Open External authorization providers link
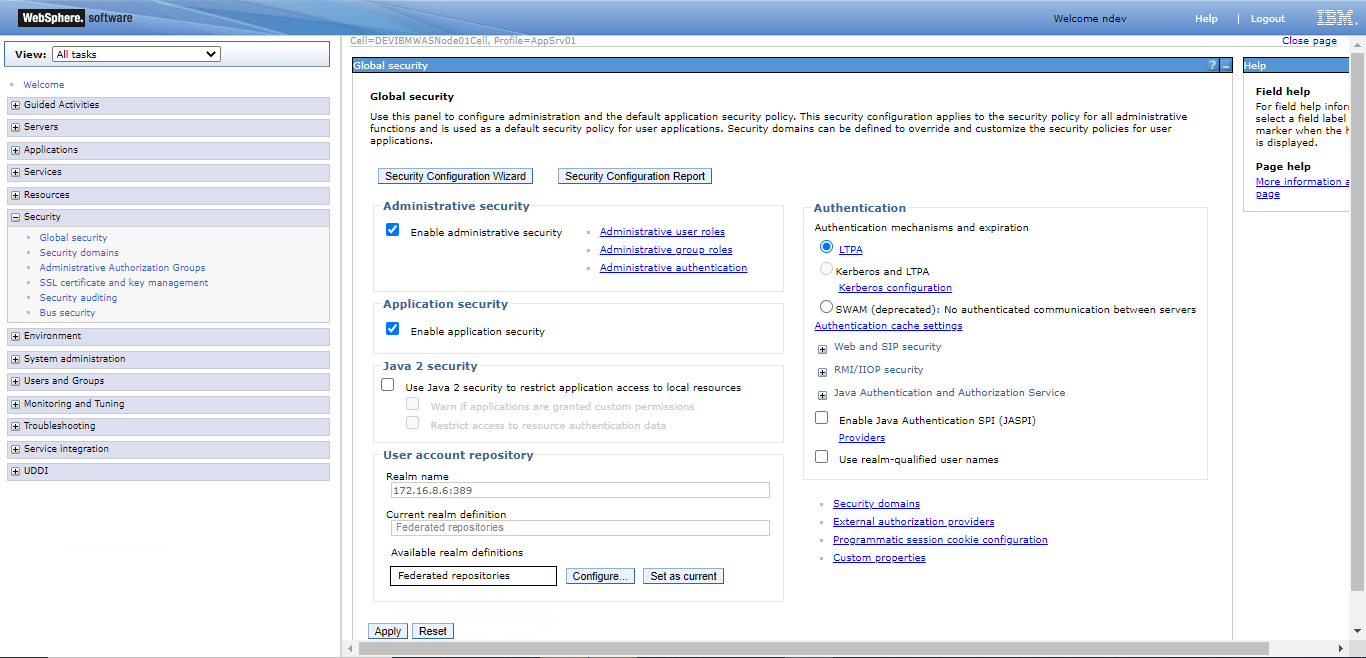The width and height of the screenshot is (1366, 658). click(913, 522)
